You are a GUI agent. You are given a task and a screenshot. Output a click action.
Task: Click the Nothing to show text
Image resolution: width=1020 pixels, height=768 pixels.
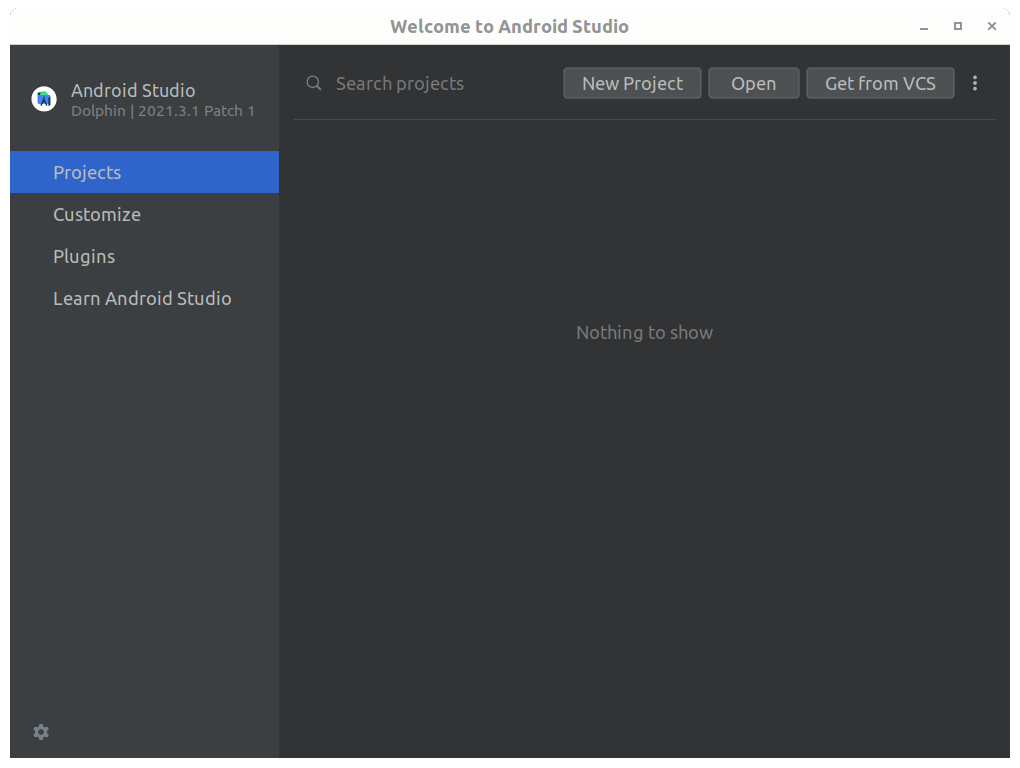click(x=644, y=332)
